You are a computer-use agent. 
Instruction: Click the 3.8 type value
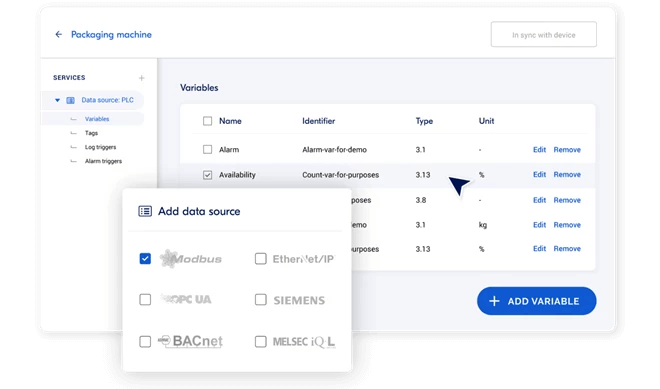(421, 200)
